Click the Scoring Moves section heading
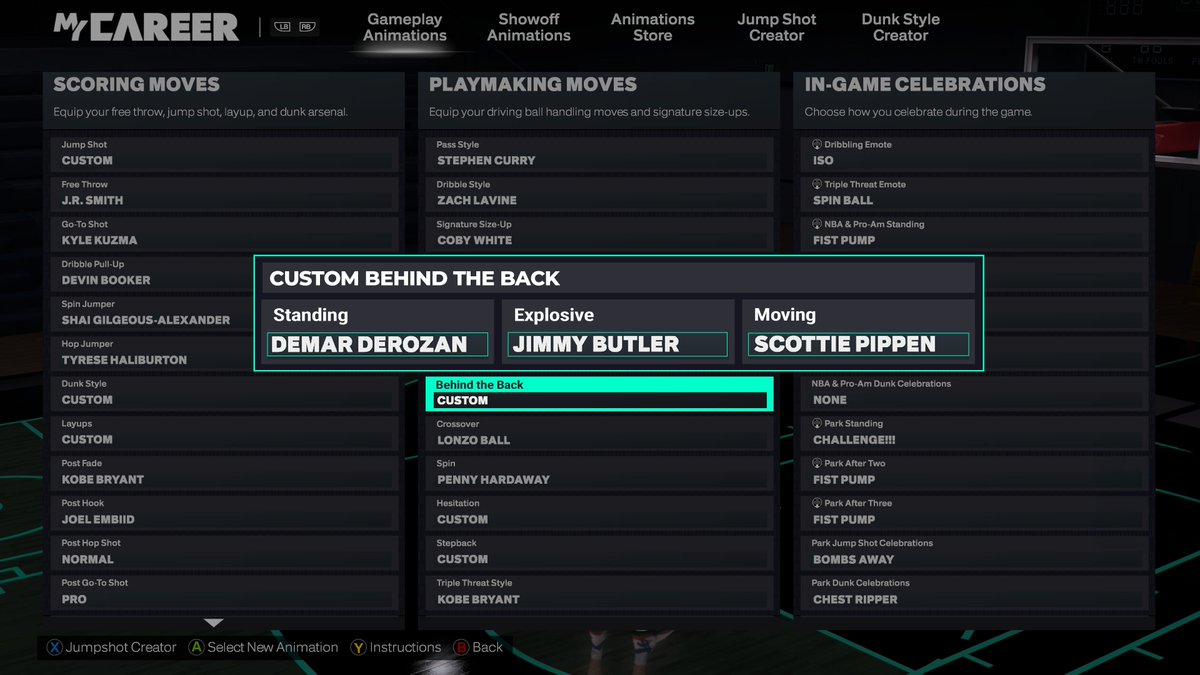 (136, 85)
